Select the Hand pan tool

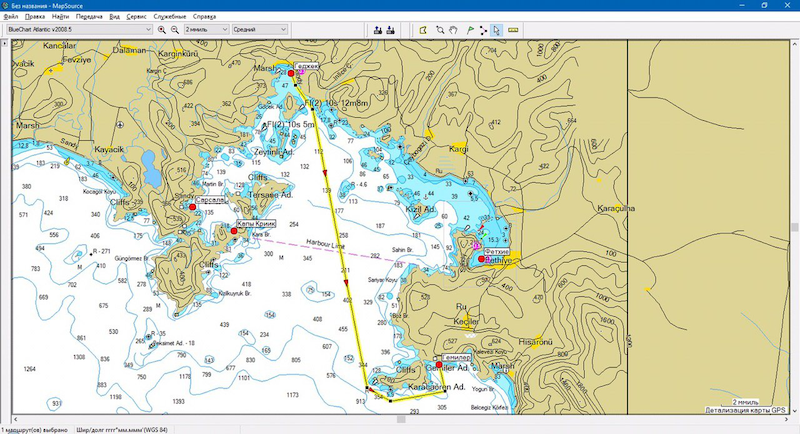[453, 30]
